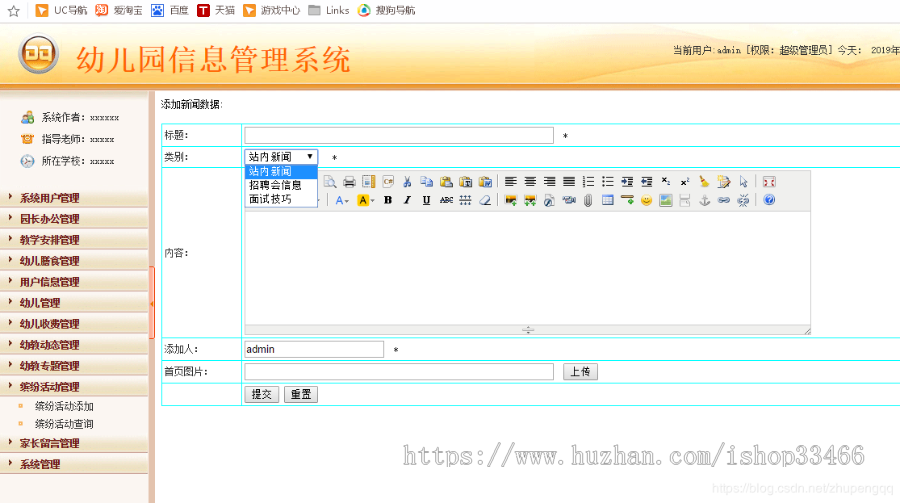Image resolution: width=900 pixels, height=503 pixels.
Task: Click the subscript icon
Action: [666, 182]
